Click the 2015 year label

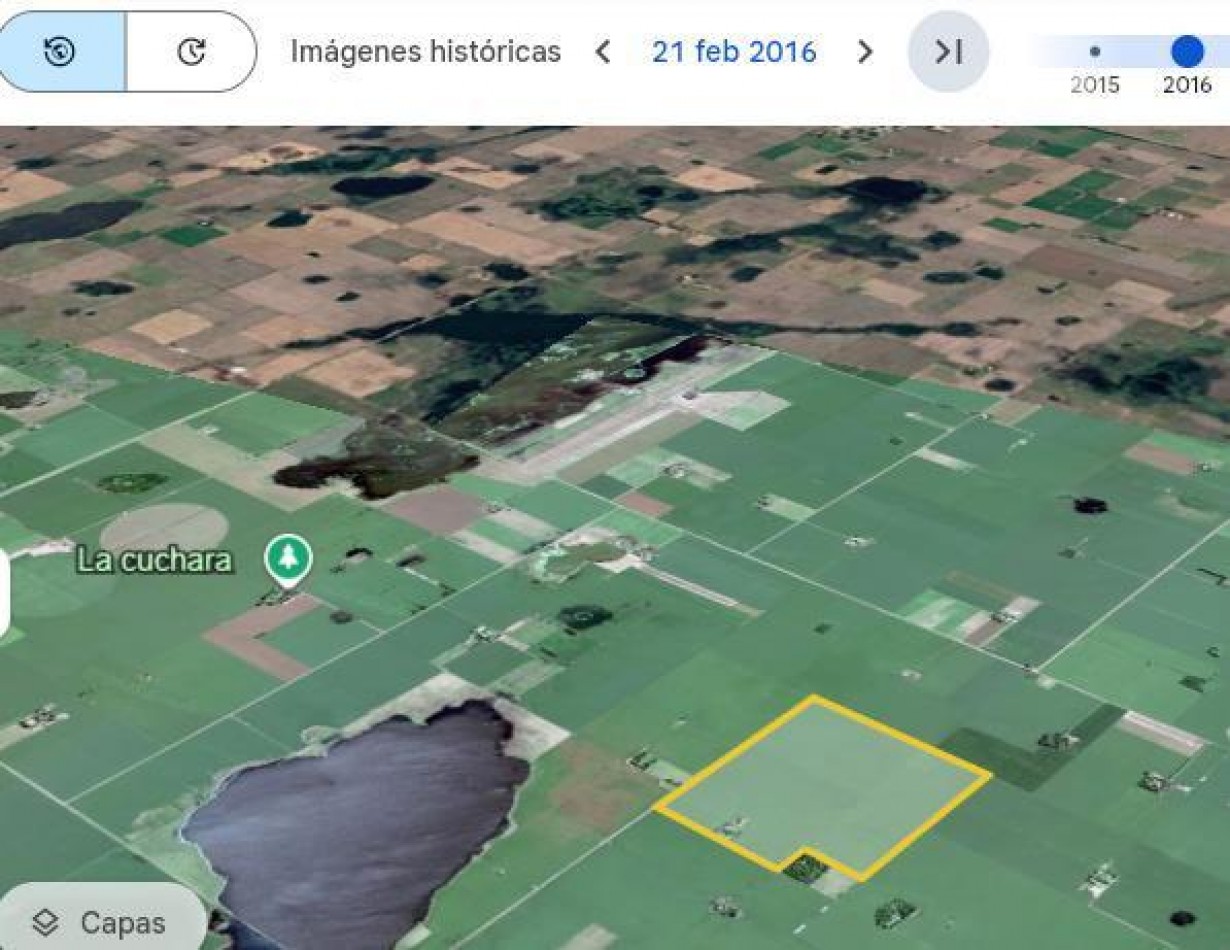pyautogui.click(x=1095, y=85)
